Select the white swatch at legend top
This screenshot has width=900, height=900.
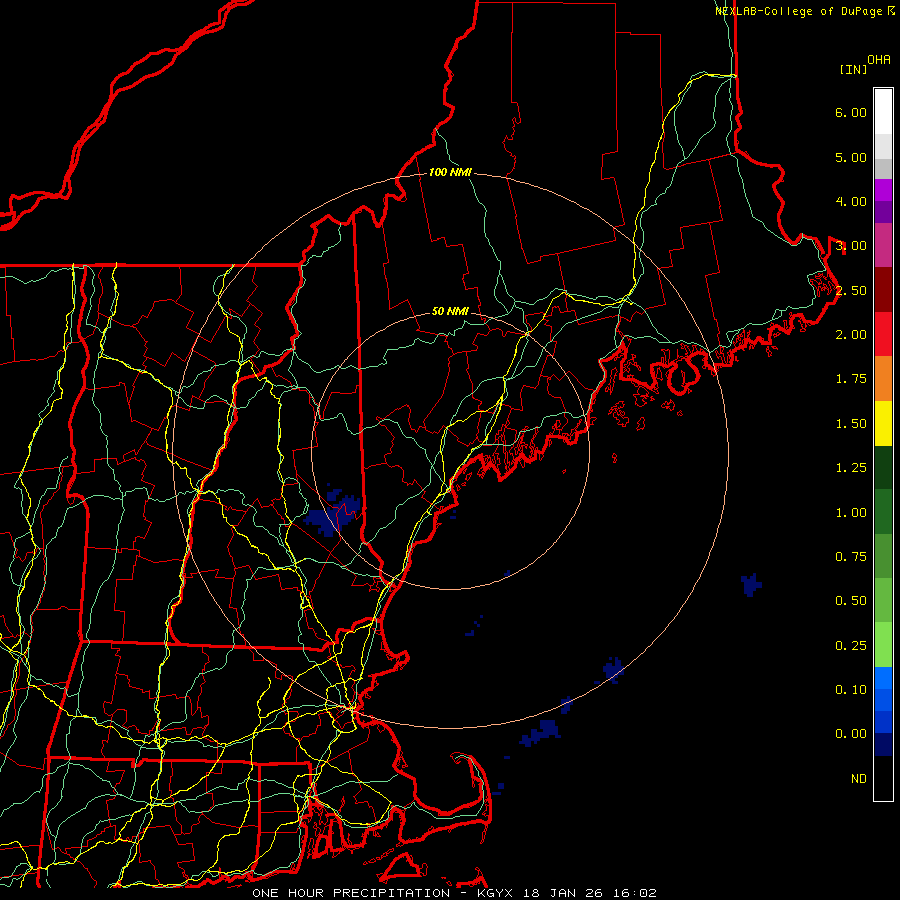[883, 112]
